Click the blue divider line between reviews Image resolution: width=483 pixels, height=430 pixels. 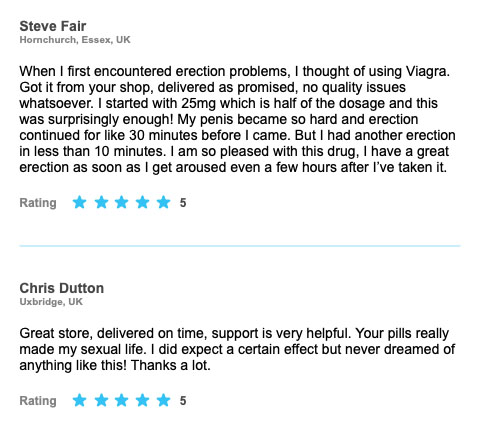coord(240,246)
